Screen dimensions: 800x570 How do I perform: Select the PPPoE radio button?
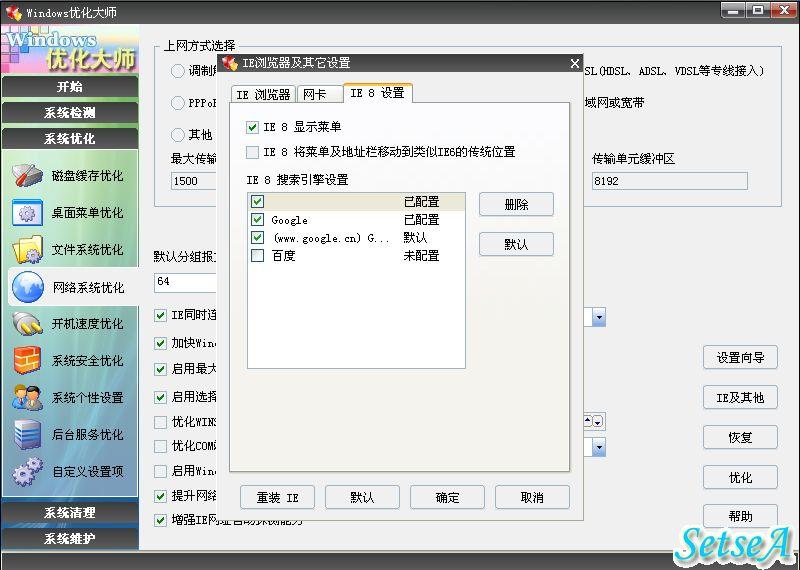pos(178,103)
